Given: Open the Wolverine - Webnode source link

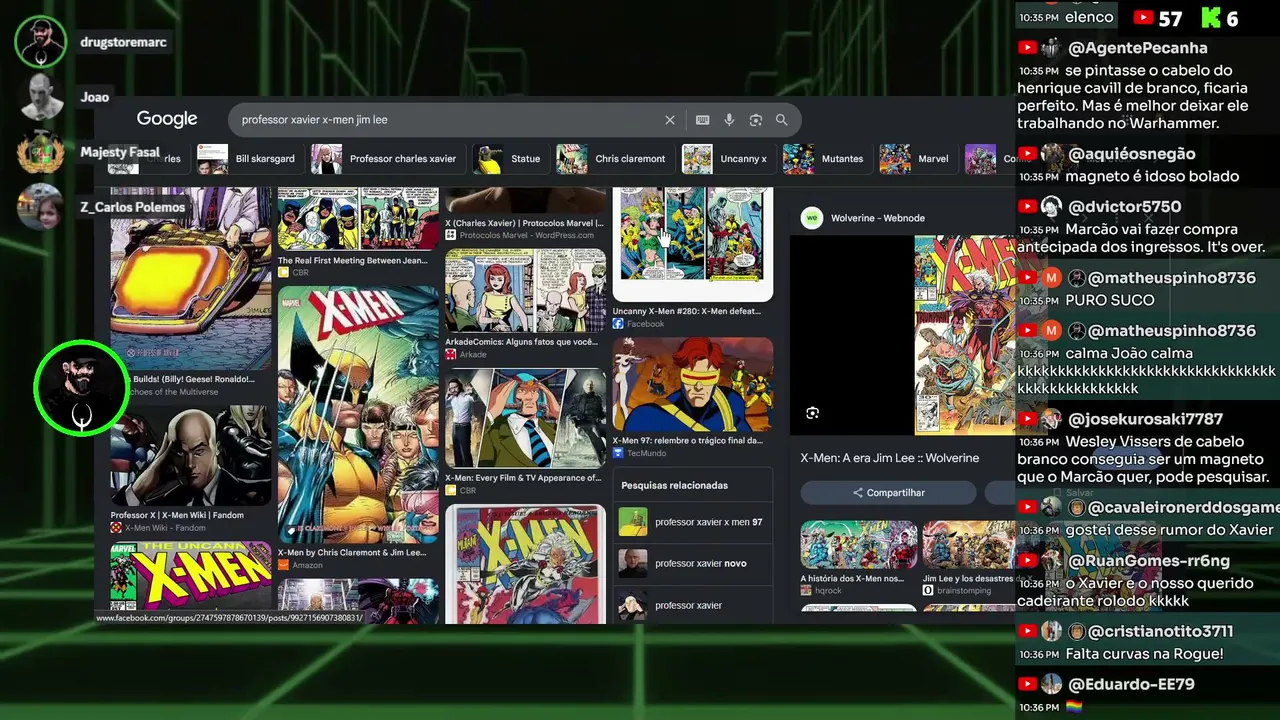Looking at the screenshot, I should point(877,218).
